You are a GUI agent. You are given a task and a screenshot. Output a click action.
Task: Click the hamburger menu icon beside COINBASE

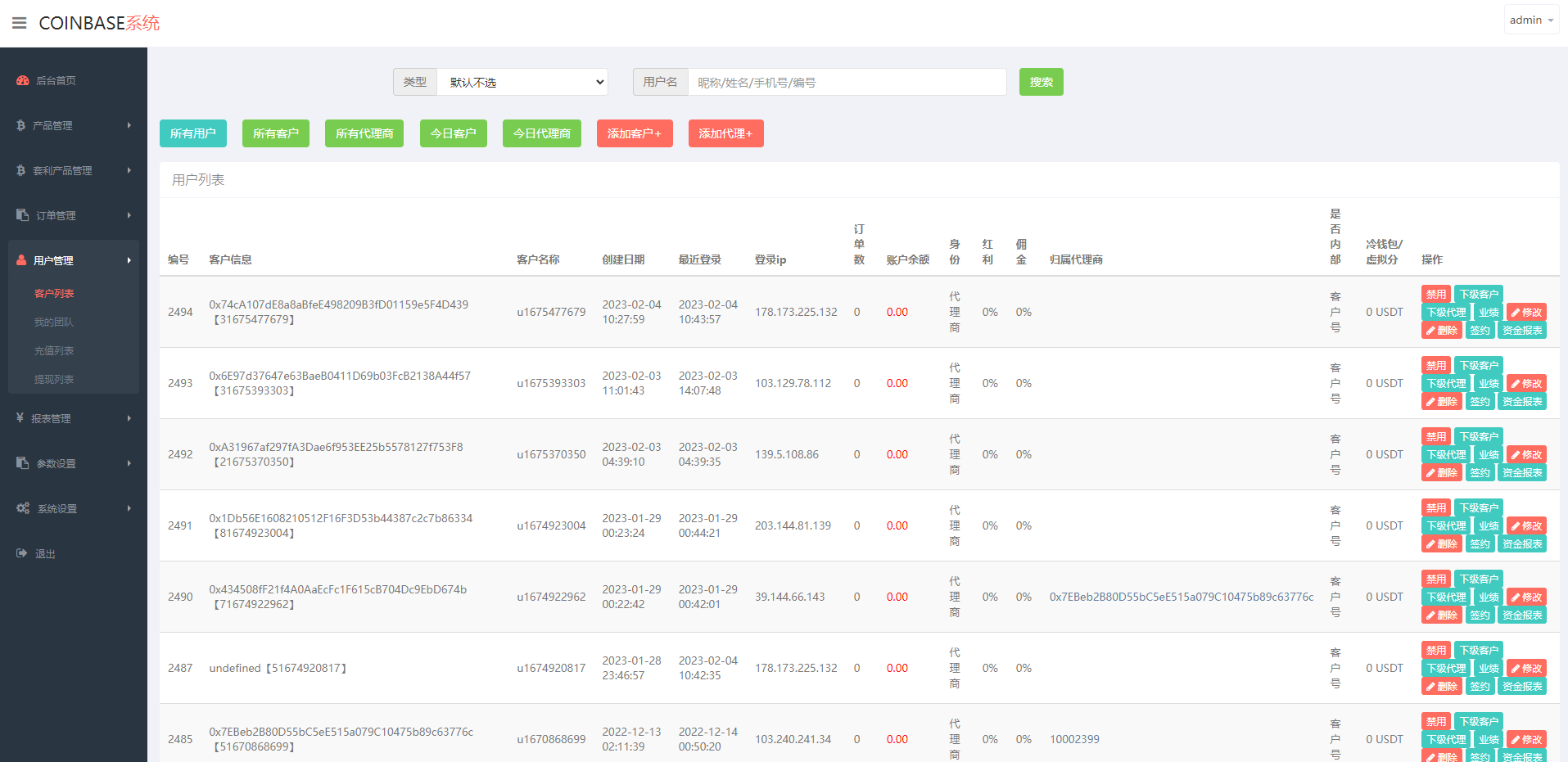tap(20, 23)
